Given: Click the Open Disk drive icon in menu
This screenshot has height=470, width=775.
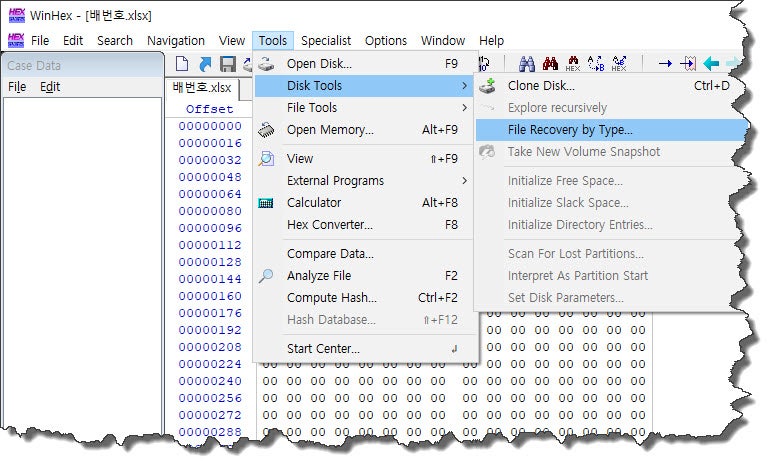Looking at the screenshot, I should click(x=266, y=64).
